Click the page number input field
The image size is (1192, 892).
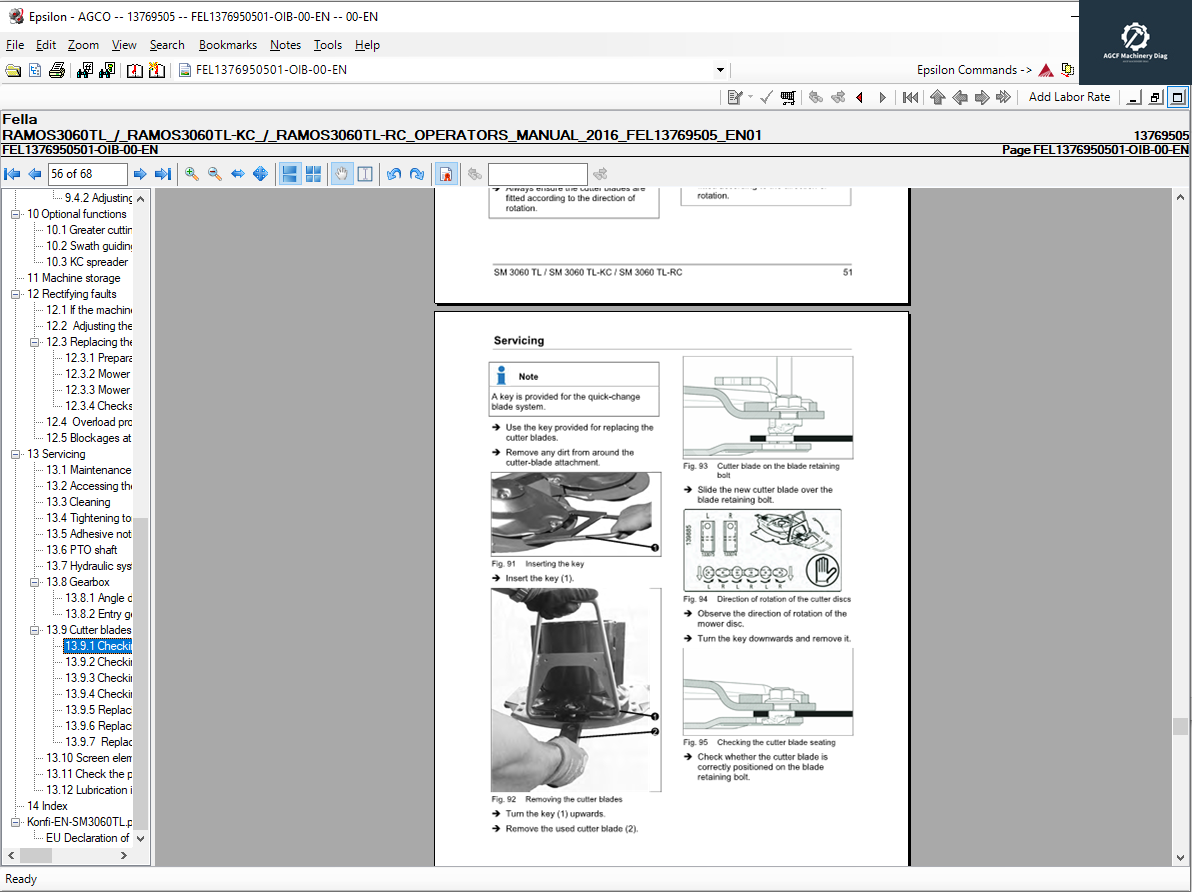[88, 174]
